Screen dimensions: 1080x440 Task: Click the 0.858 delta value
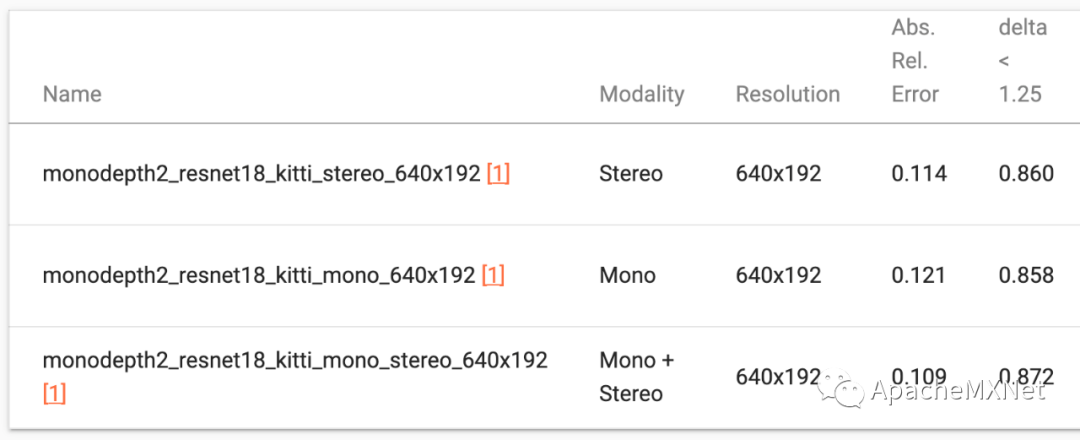pyautogui.click(x=1026, y=275)
